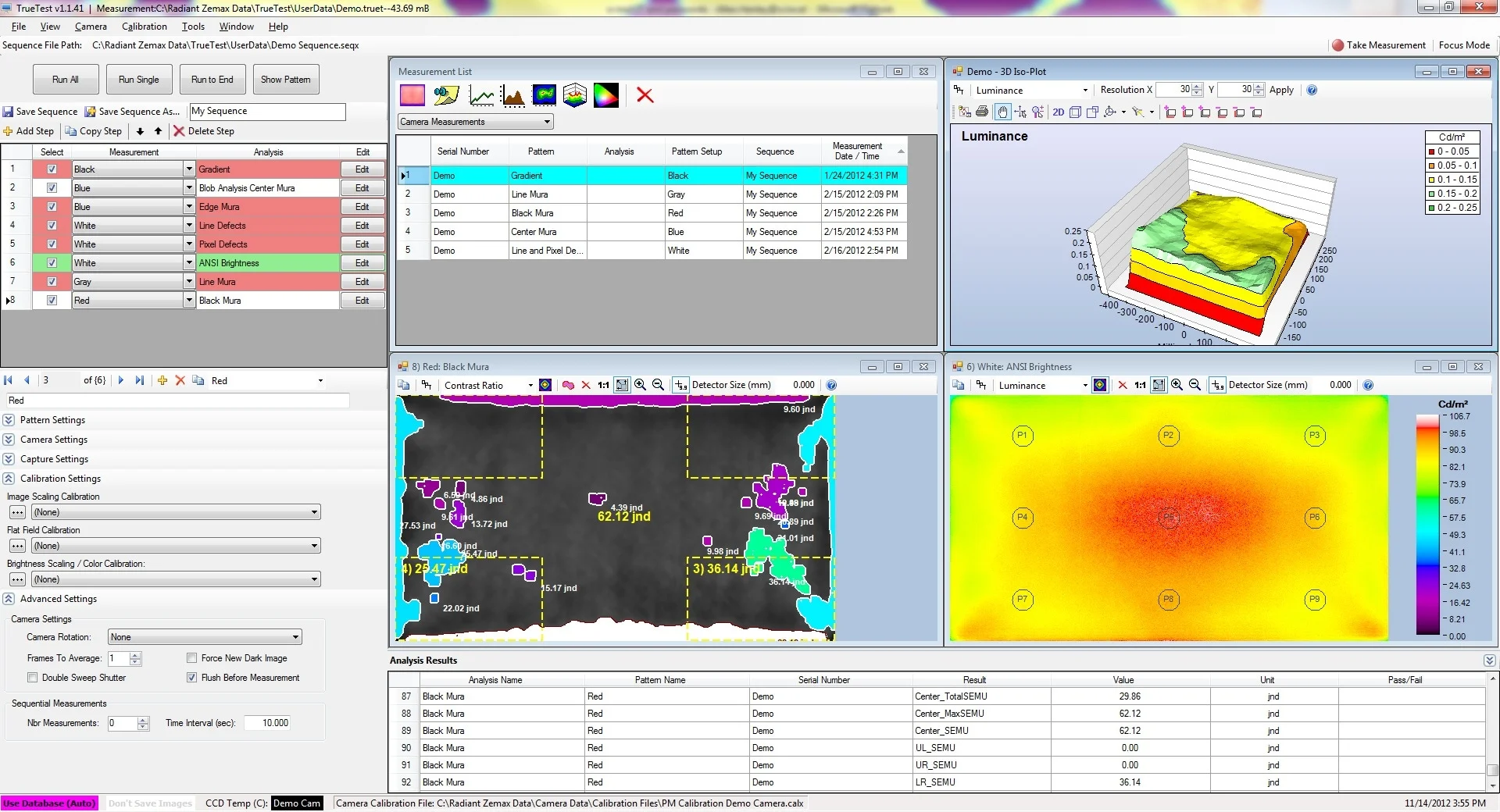Enable Force New Dark Image
The height and width of the screenshot is (812, 1500).
coord(192,657)
